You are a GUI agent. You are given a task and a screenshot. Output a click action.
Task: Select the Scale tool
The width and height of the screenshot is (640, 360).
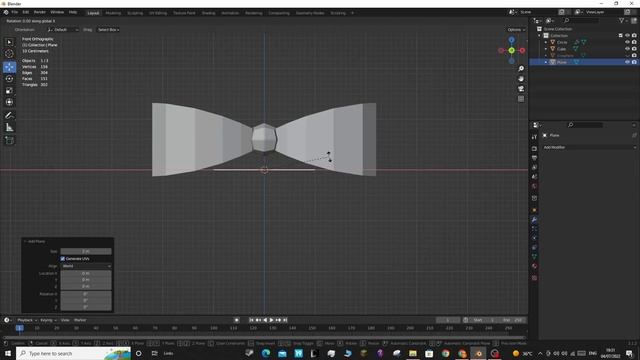click(9, 91)
